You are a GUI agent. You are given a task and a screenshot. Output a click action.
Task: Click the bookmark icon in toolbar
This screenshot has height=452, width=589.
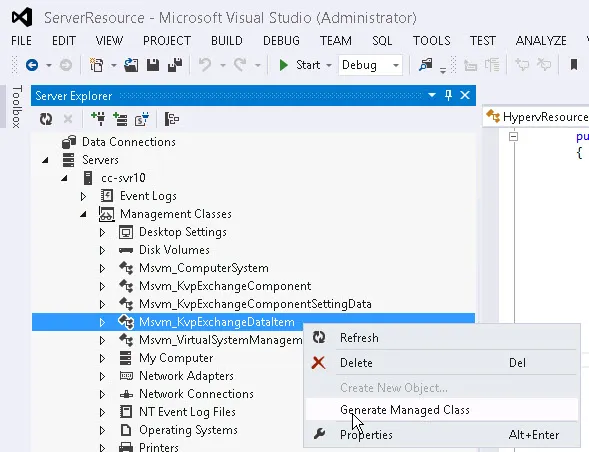(x=574, y=65)
